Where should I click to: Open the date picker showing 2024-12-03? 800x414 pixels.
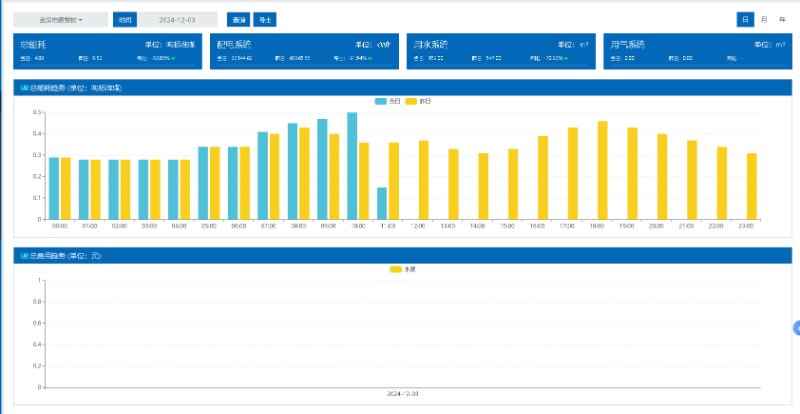(179, 19)
